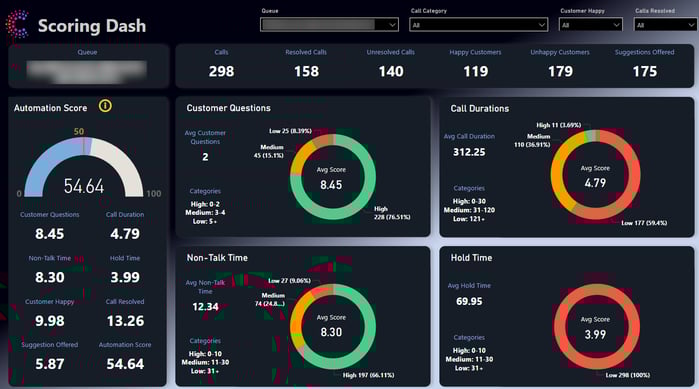Image resolution: width=699 pixels, height=389 pixels.
Task: Open the Call Category dropdown
Action: point(478,25)
